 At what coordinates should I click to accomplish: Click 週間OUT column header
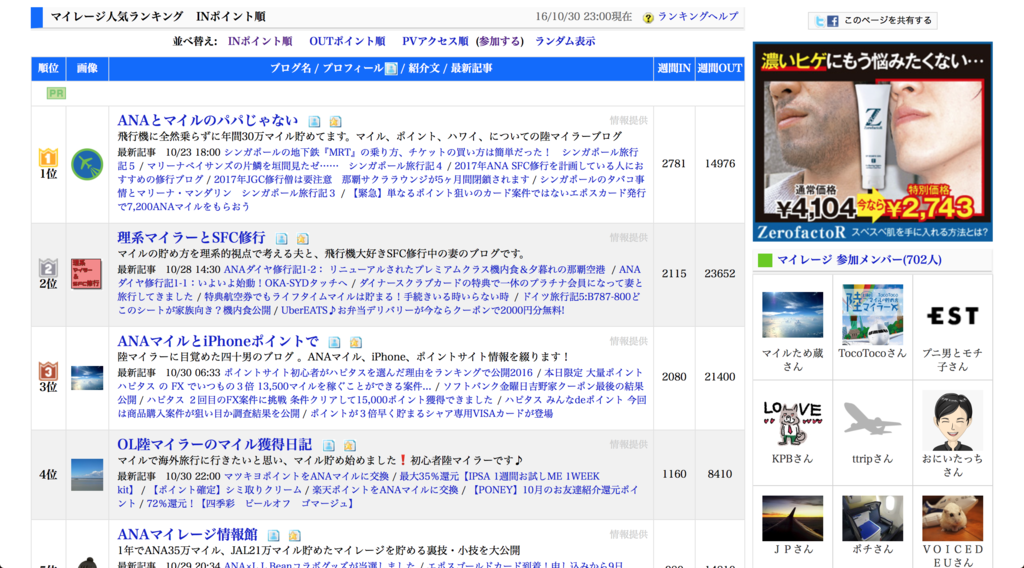point(720,69)
